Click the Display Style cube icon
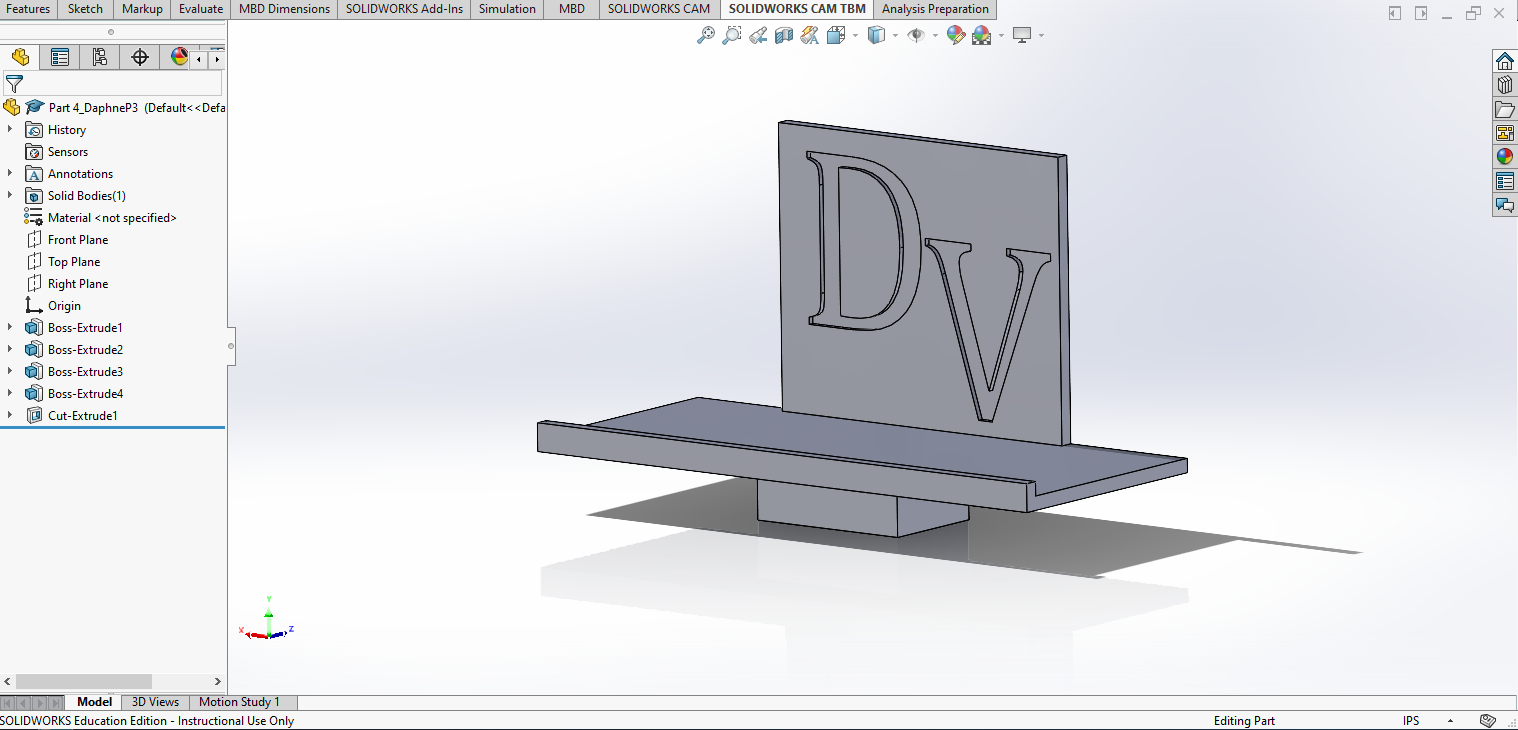The image size is (1518, 730). pos(876,35)
